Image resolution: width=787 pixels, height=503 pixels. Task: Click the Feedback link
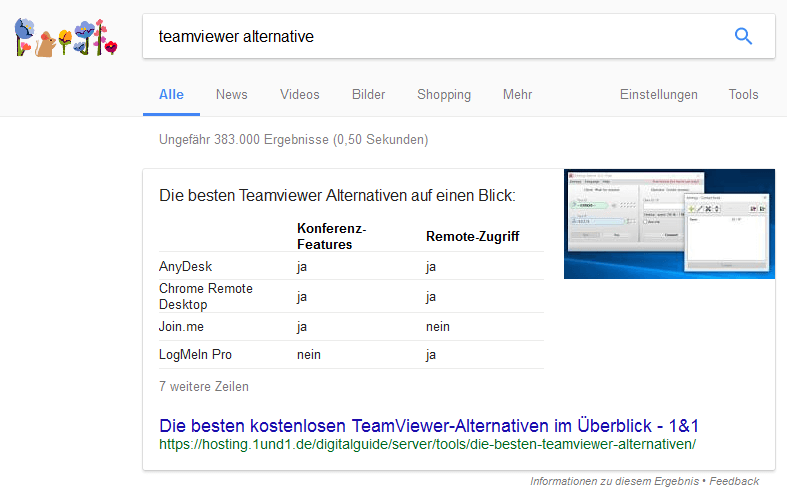(735, 482)
